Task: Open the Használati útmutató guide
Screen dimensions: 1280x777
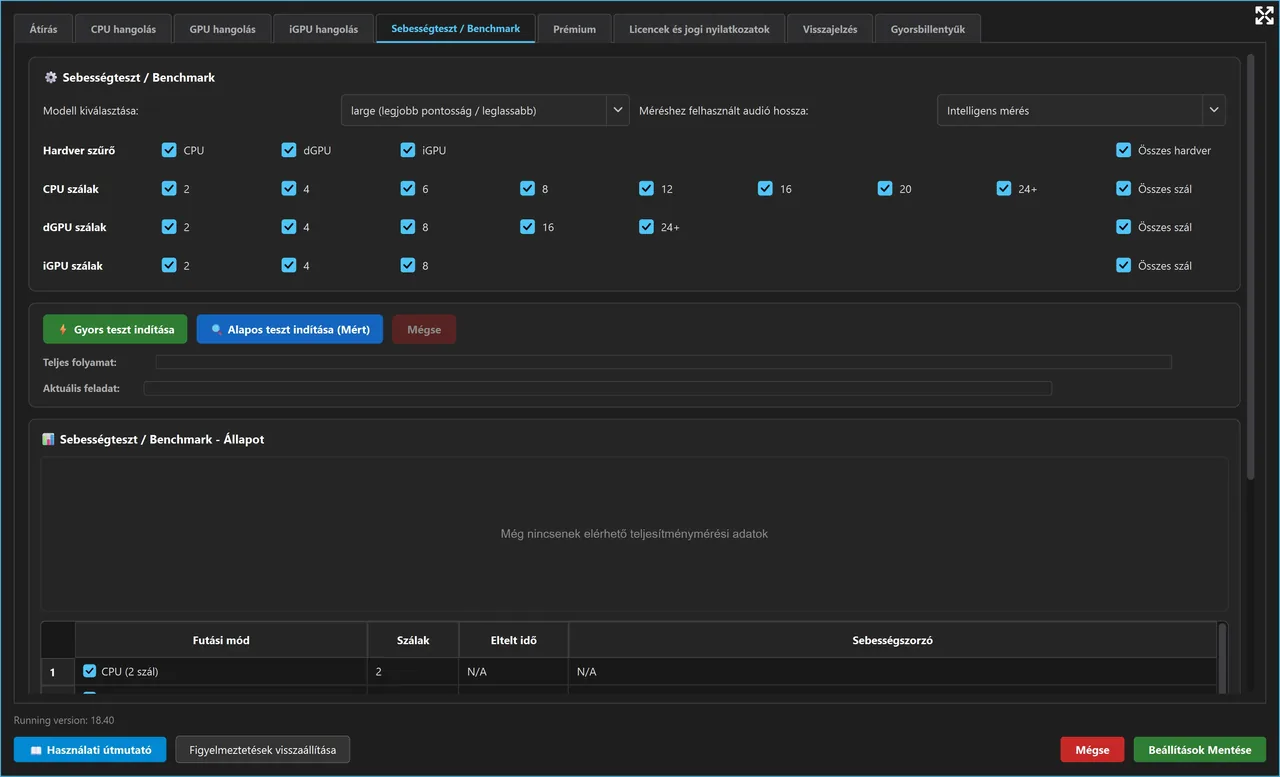Action: point(90,749)
